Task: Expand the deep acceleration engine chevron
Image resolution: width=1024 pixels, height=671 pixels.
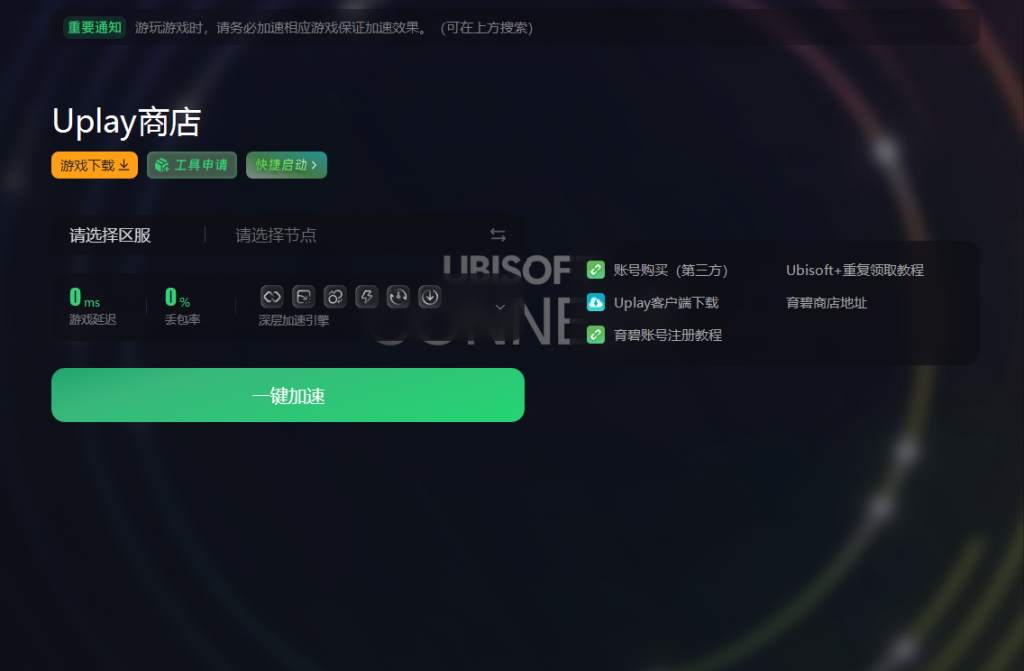Action: pos(500,307)
